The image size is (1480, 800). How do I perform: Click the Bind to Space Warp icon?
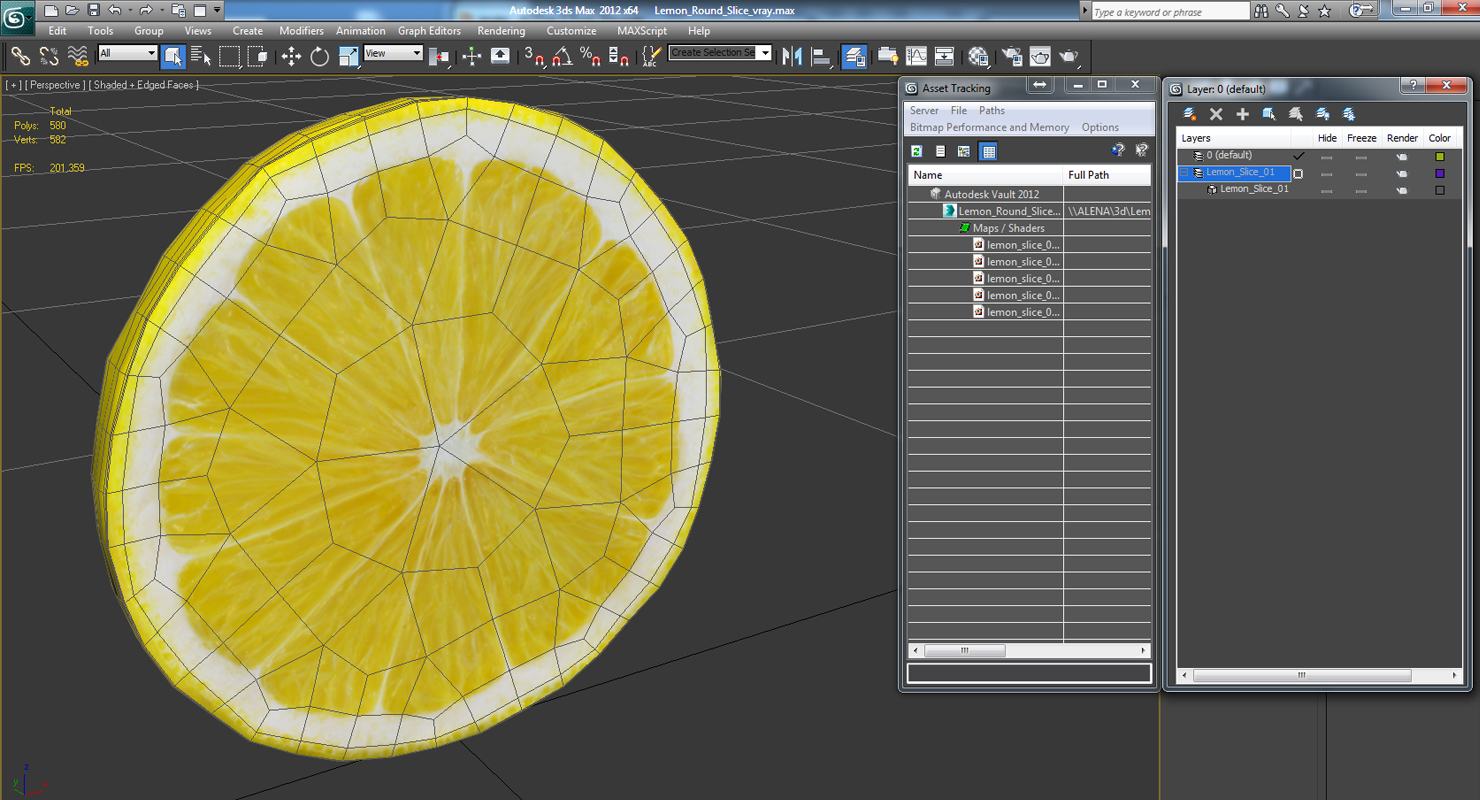pyautogui.click(x=77, y=57)
